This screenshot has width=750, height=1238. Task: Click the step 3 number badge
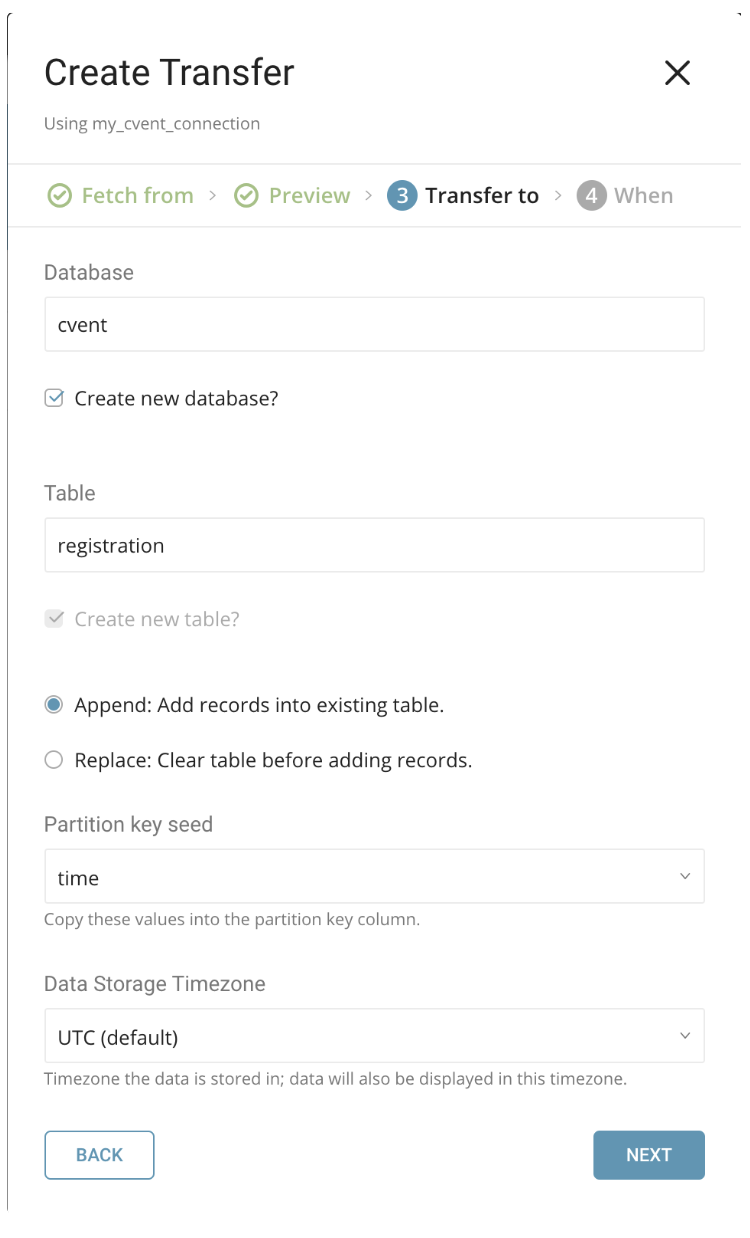402,196
